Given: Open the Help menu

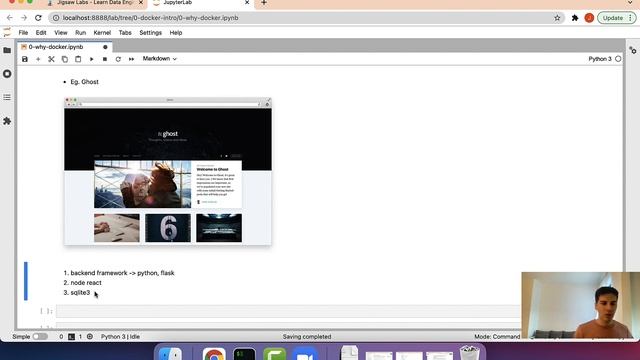Looking at the screenshot, I should 176,33.
